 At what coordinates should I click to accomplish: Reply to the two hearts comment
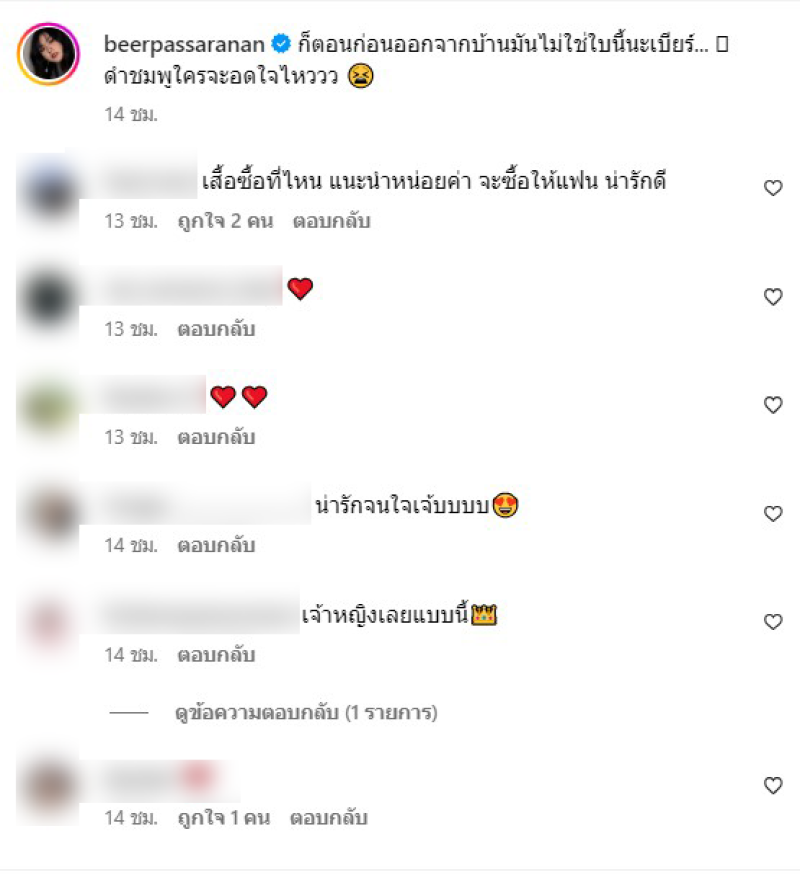(216, 438)
